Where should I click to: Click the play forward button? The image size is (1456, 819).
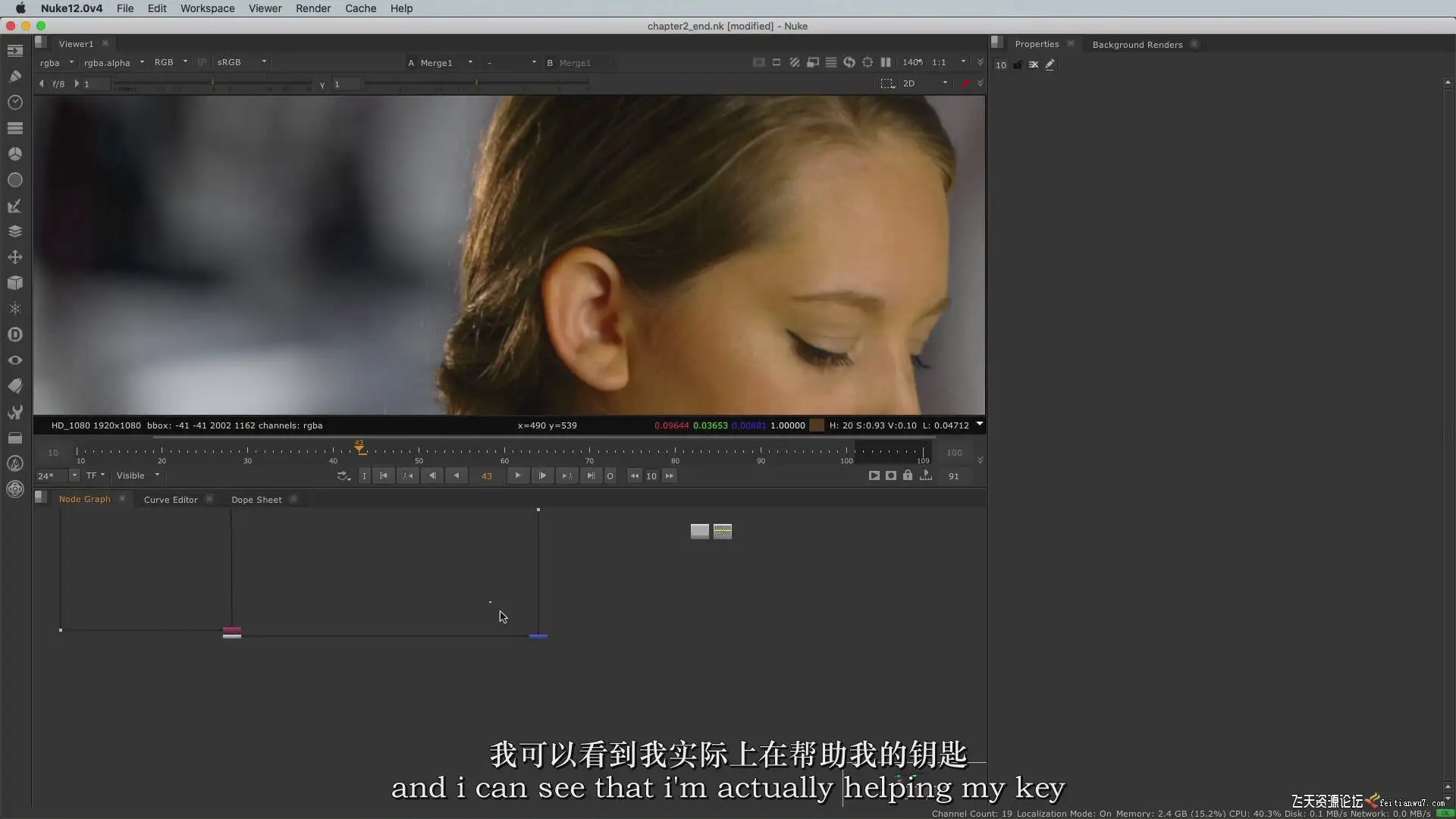tap(518, 475)
